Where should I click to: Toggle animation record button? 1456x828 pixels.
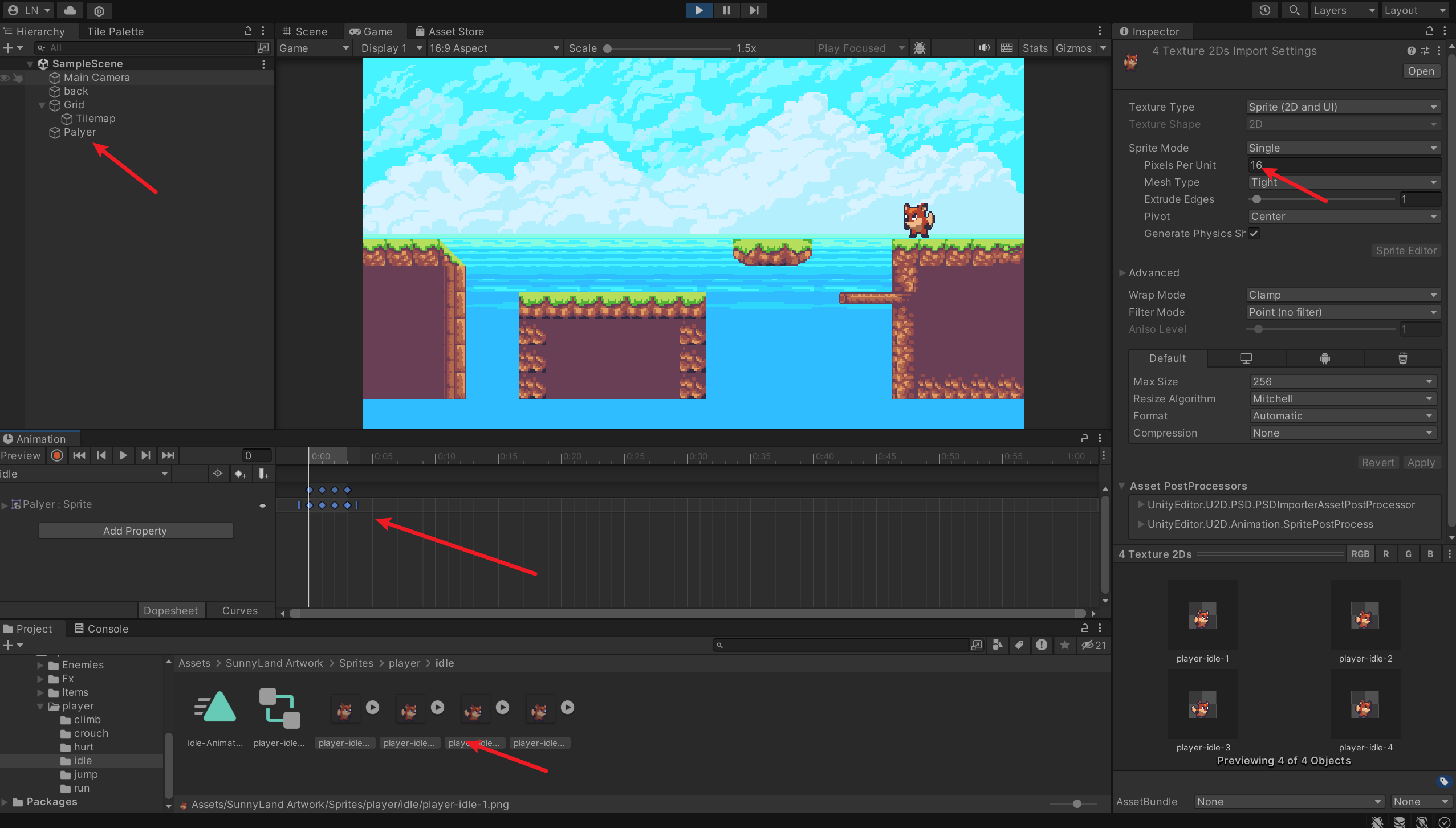pos(57,455)
